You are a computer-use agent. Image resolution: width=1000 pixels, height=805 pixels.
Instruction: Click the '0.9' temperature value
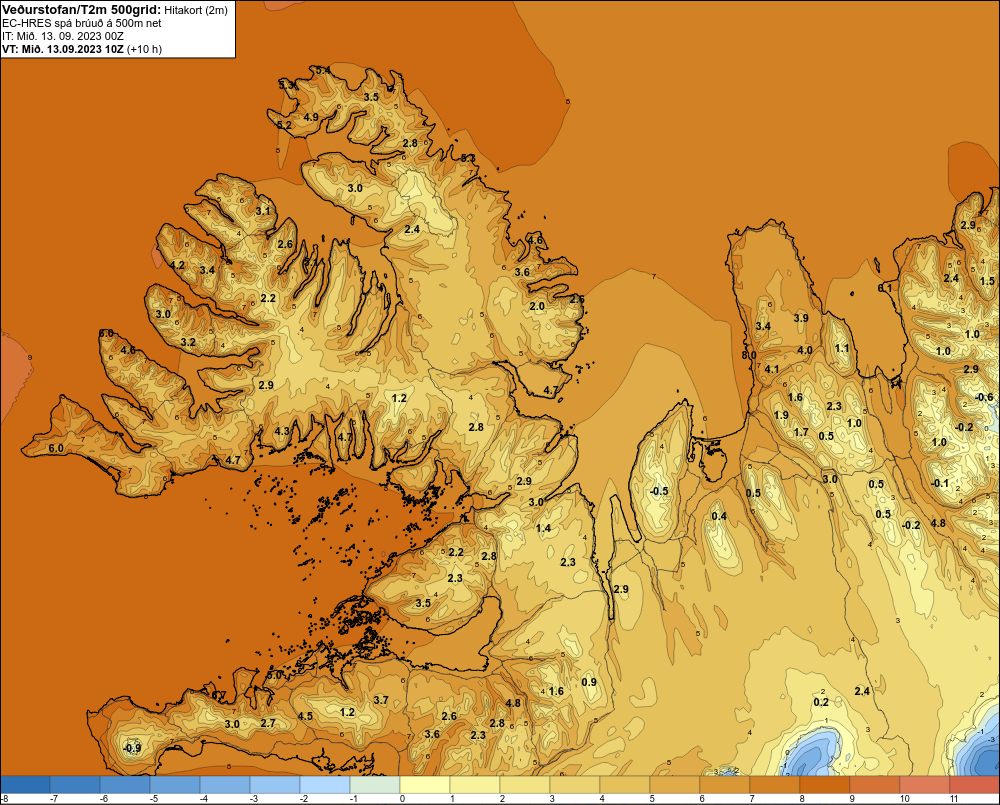click(x=589, y=682)
